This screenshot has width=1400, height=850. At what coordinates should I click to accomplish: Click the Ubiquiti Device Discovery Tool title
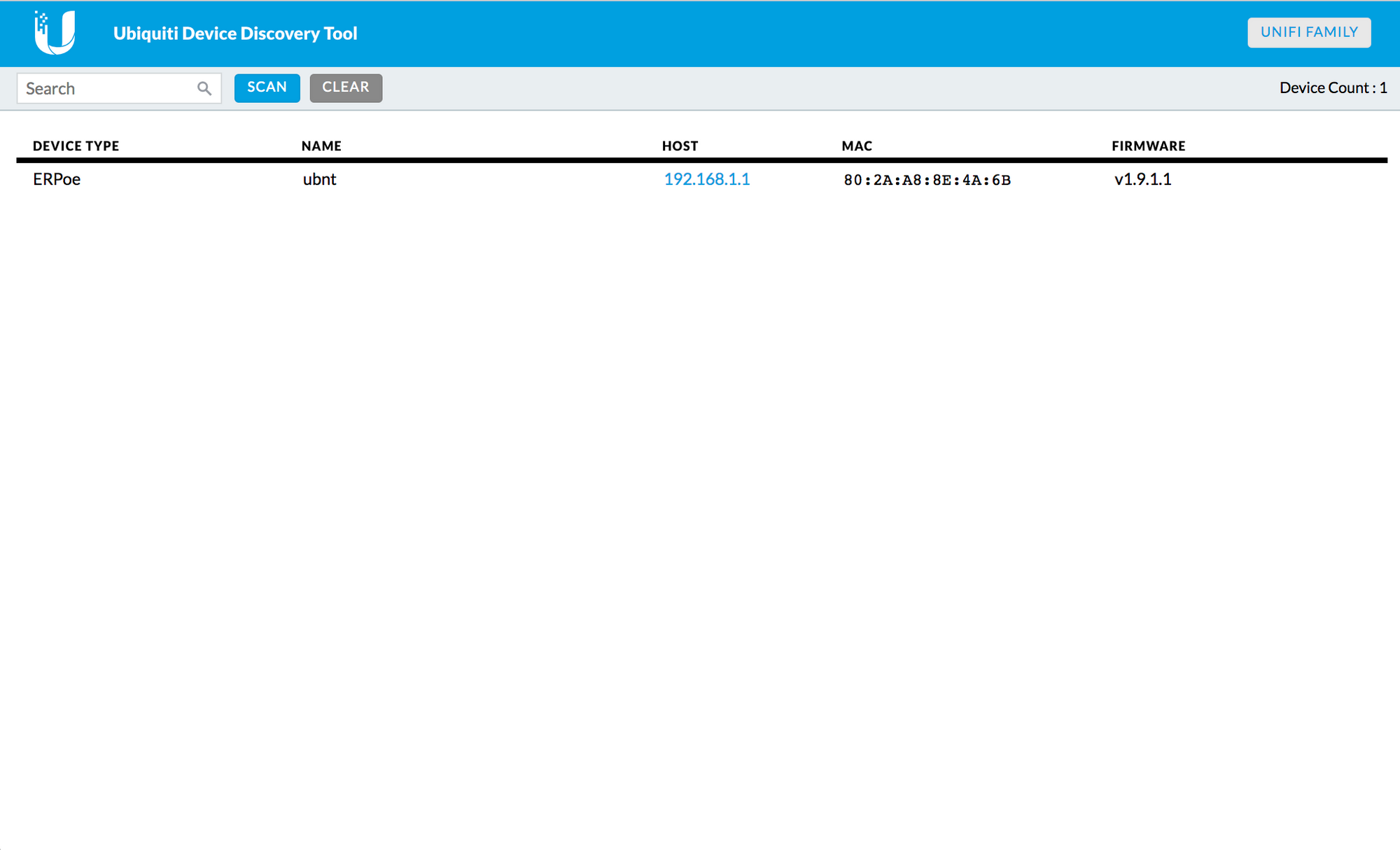(235, 34)
